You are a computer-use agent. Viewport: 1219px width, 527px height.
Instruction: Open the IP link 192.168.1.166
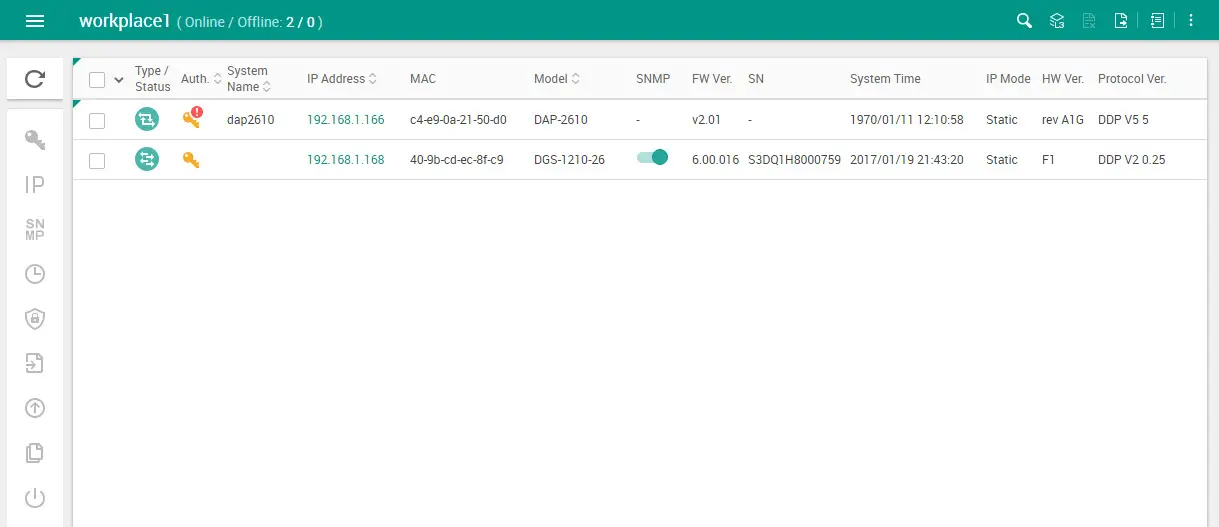click(345, 120)
